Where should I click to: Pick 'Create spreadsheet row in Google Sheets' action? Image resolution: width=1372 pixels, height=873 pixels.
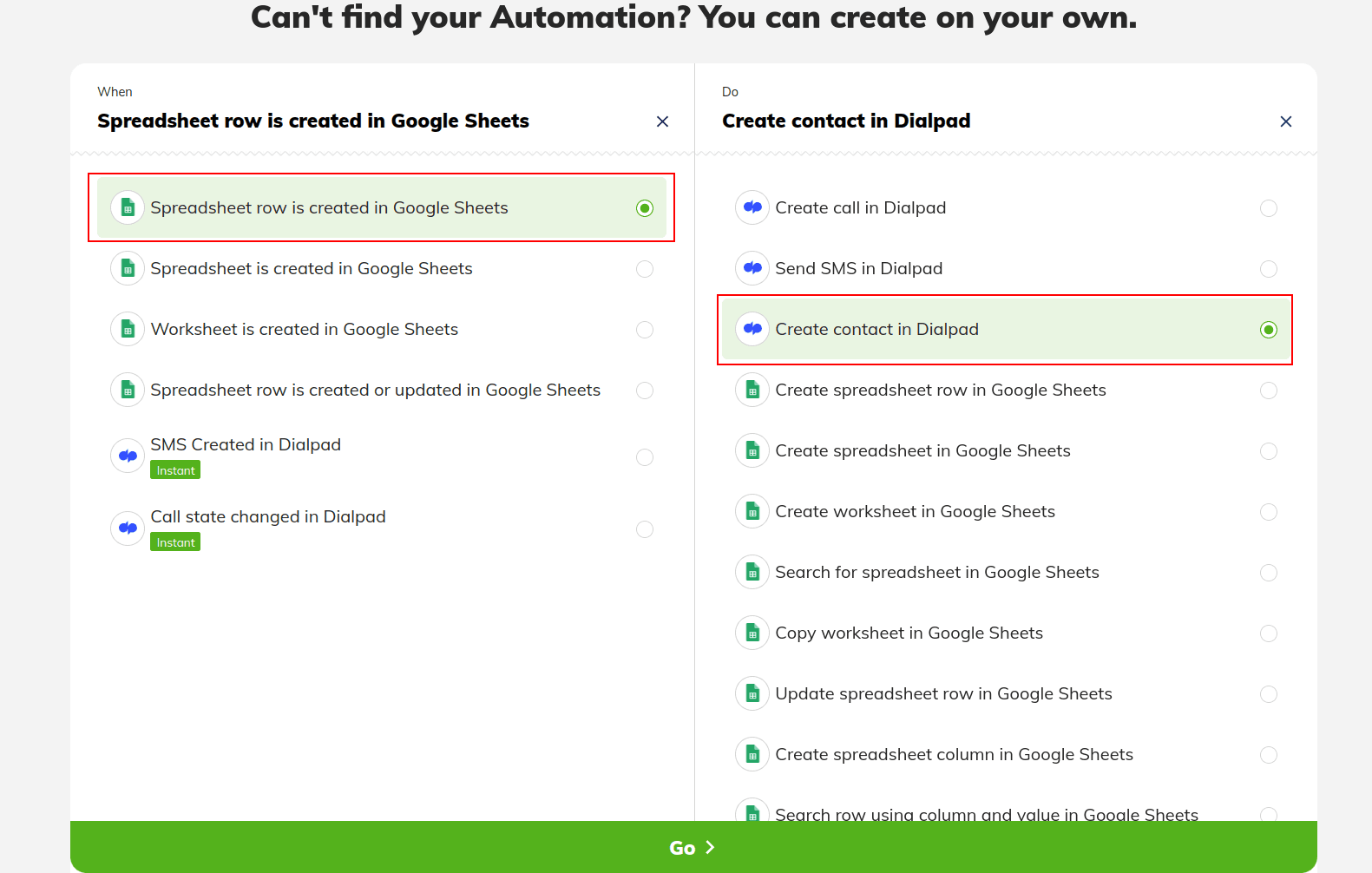(x=940, y=391)
